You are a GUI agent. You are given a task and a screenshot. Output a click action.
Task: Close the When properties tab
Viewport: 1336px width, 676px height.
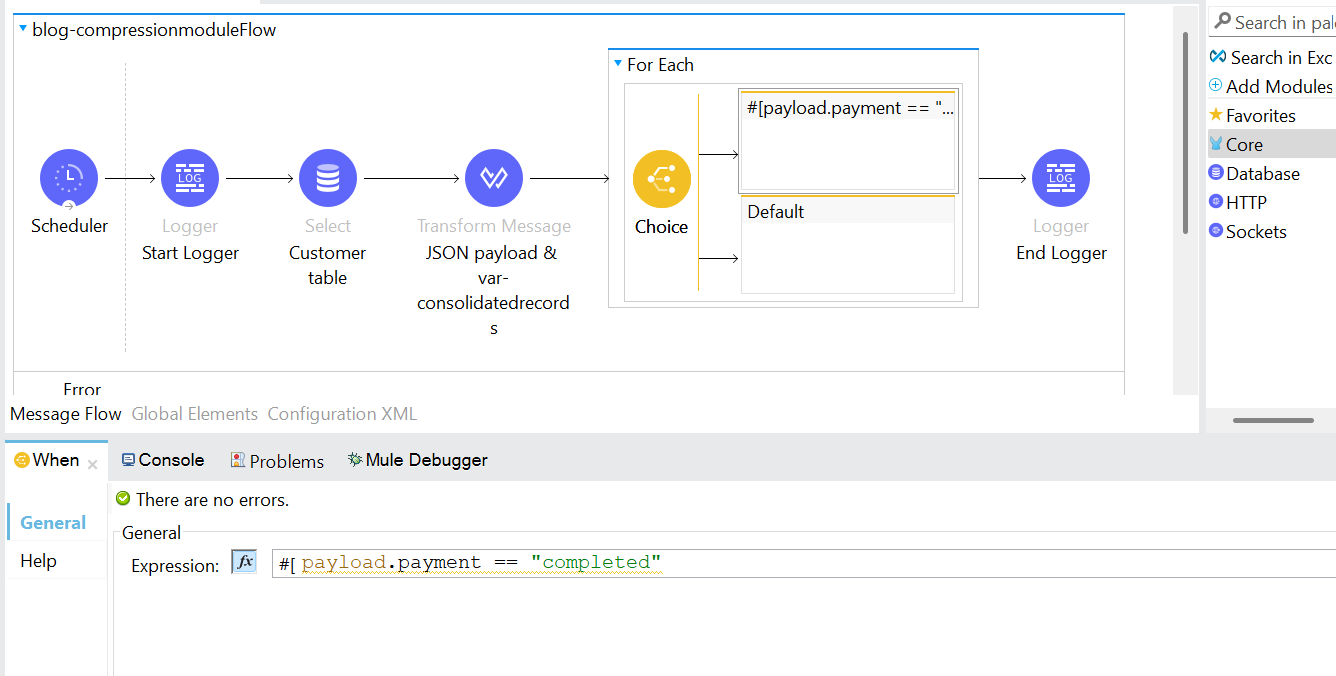(92, 464)
